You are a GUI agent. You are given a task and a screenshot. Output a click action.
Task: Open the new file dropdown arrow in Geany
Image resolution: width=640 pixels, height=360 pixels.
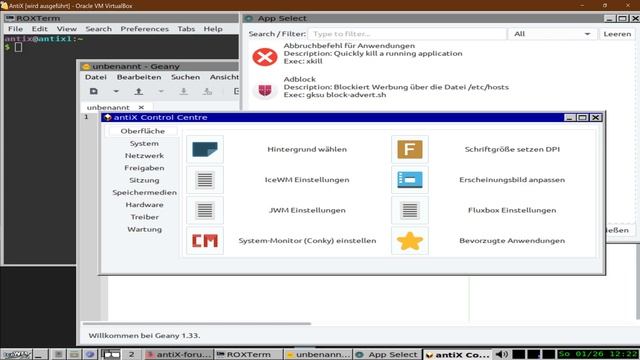[x=116, y=91]
